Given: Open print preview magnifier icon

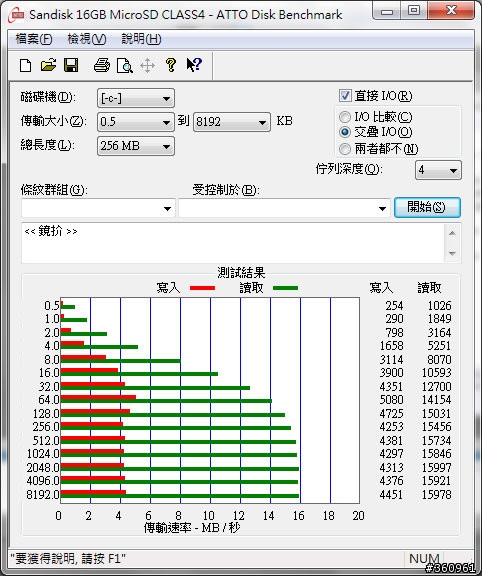Looking at the screenshot, I should 125,66.
